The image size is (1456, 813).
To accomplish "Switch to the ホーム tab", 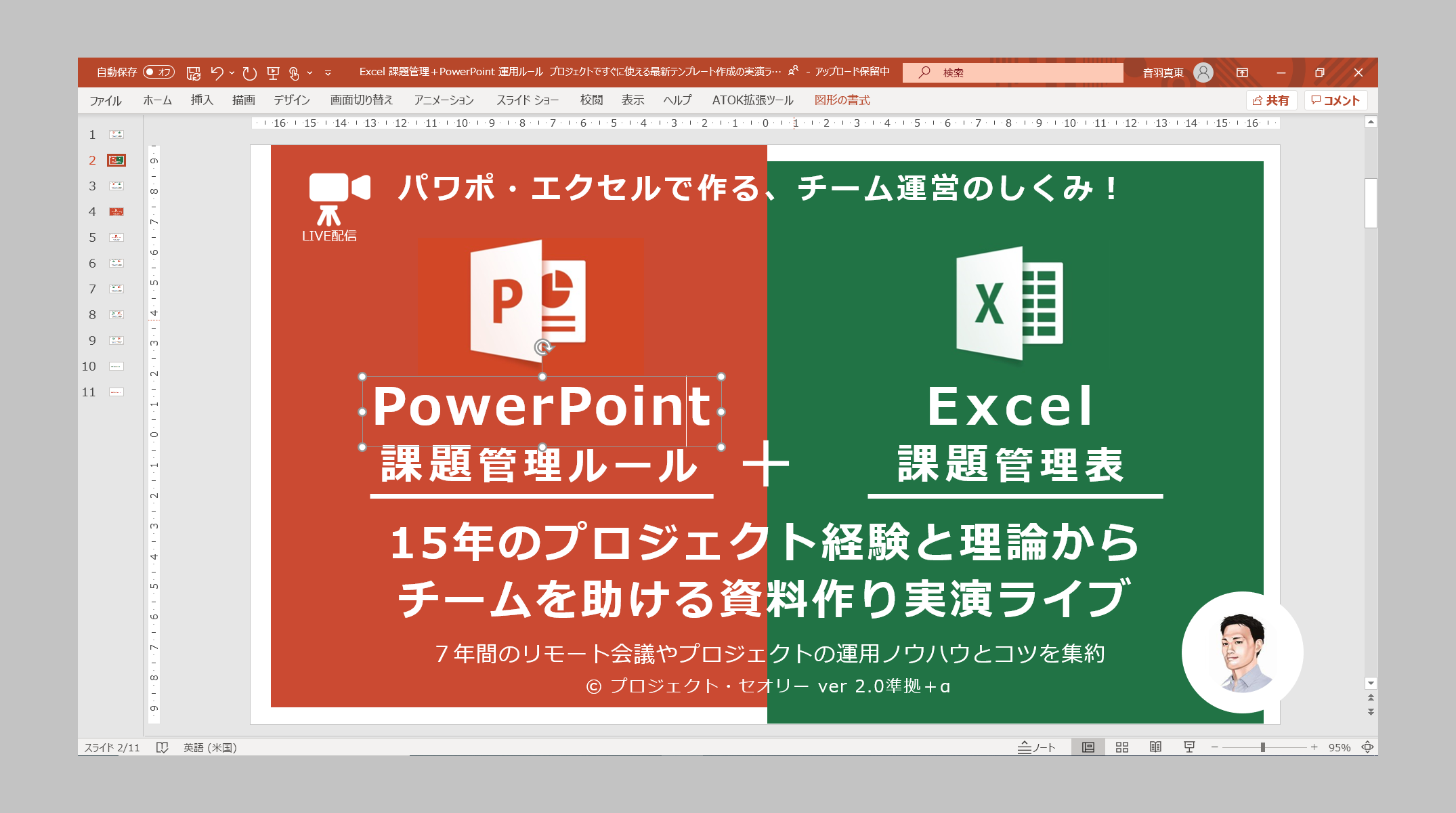I will click(157, 100).
